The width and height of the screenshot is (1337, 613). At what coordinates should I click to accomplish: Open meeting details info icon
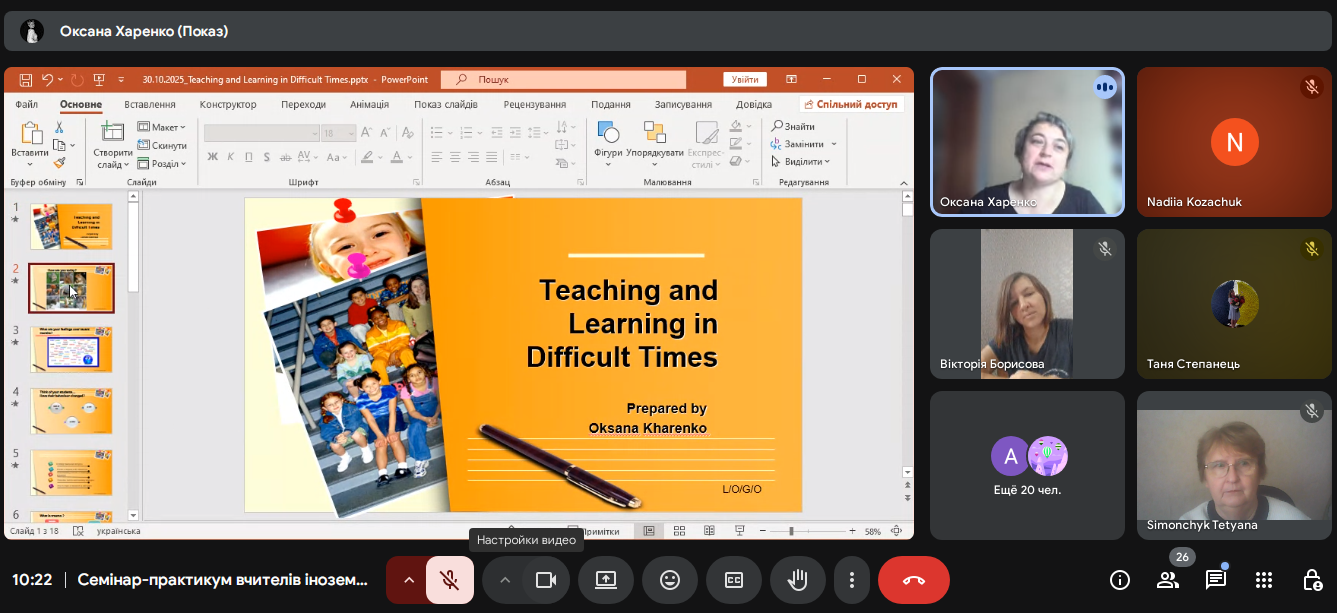[1120, 580]
